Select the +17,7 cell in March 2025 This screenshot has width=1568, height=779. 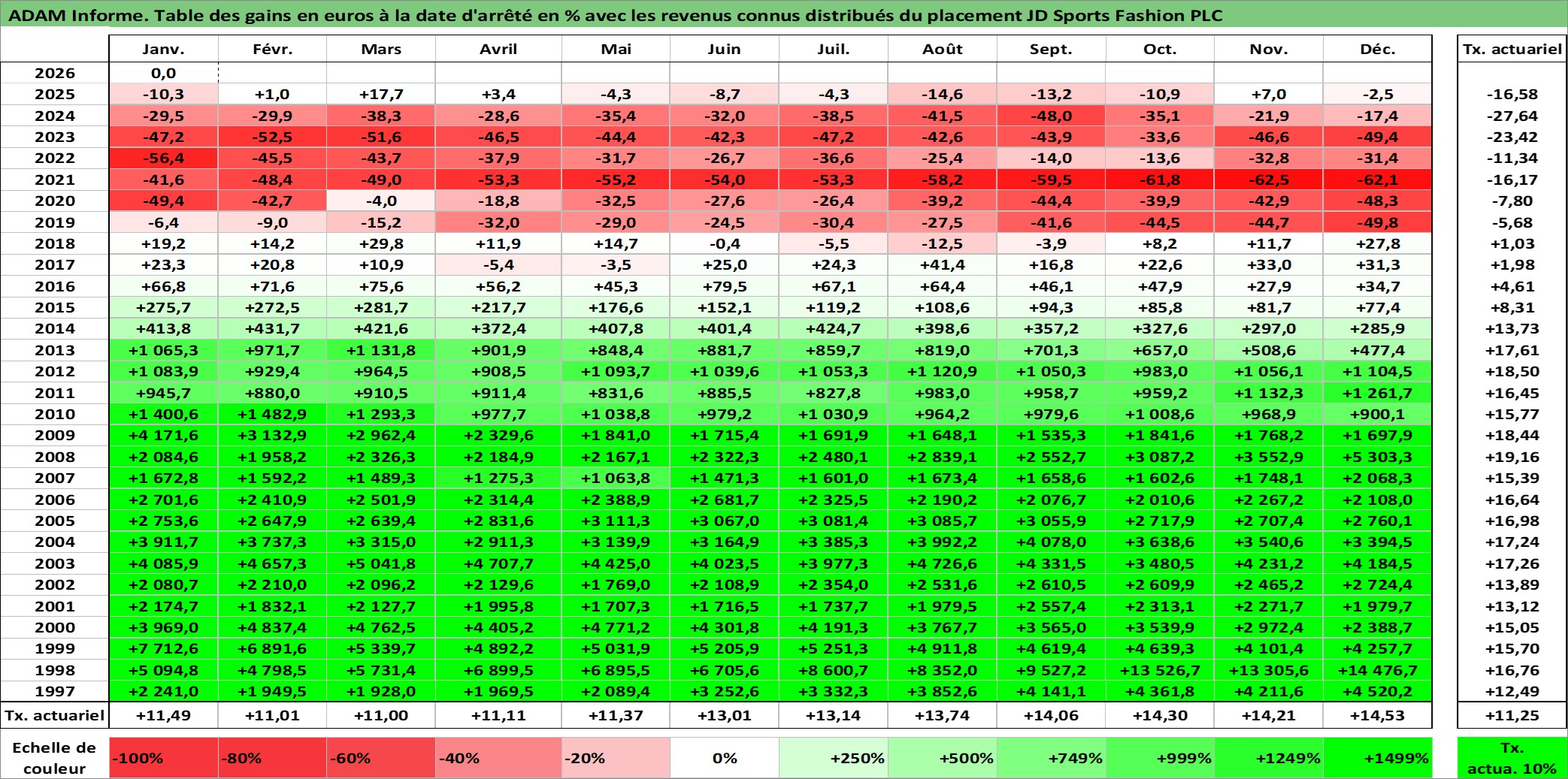pos(381,94)
